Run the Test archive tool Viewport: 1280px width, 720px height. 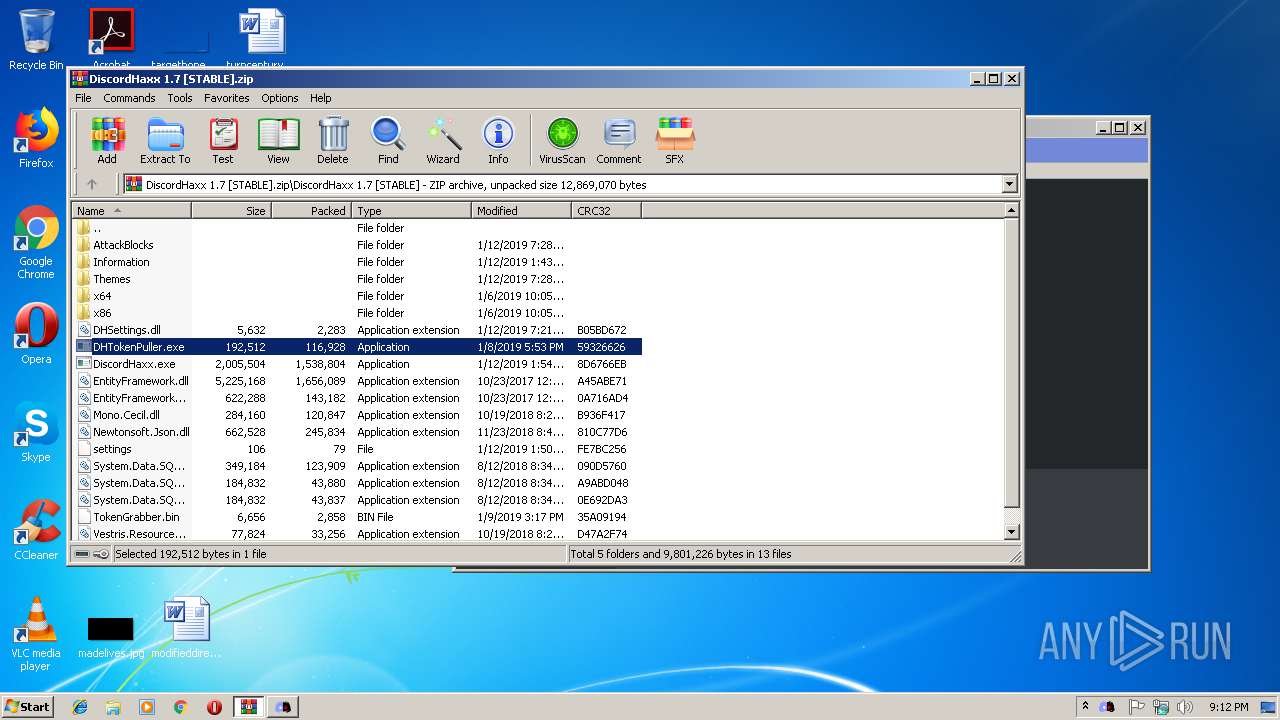(223, 141)
